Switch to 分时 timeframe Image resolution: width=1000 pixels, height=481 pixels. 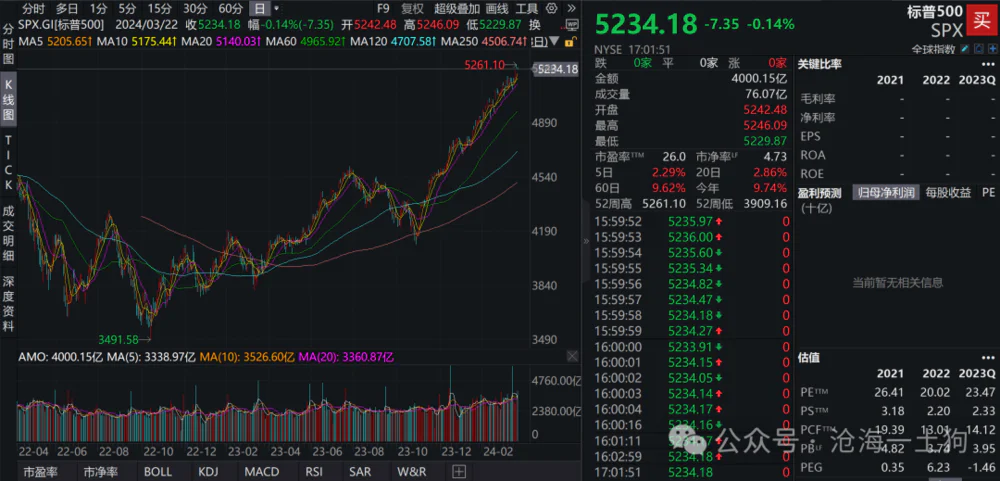pos(33,9)
